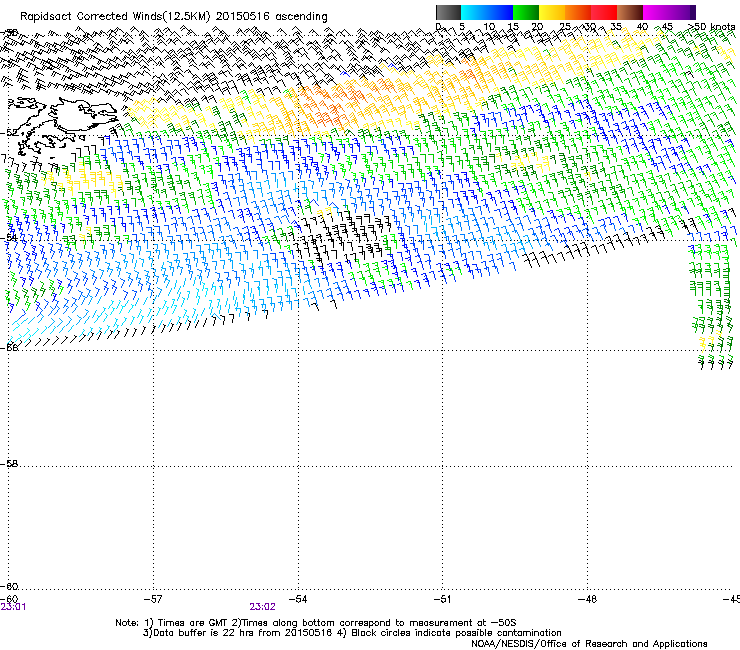Click the chart title 'Rapidscat Corrected Winds(12.5KM)'

click(115, 17)
